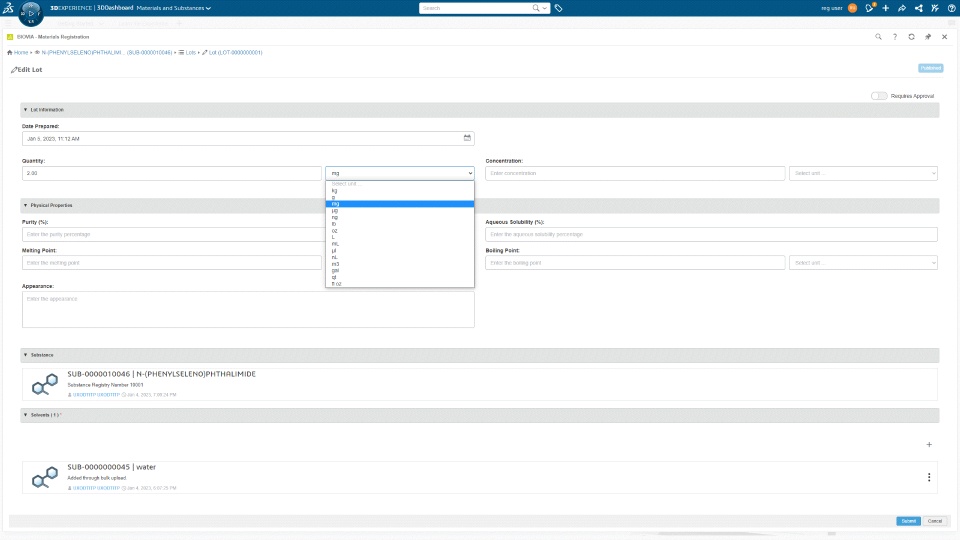The height and width of the screenshot is (540, 960).
Task: Click the molecule icon of water solvent
Action: click(45, 478)
